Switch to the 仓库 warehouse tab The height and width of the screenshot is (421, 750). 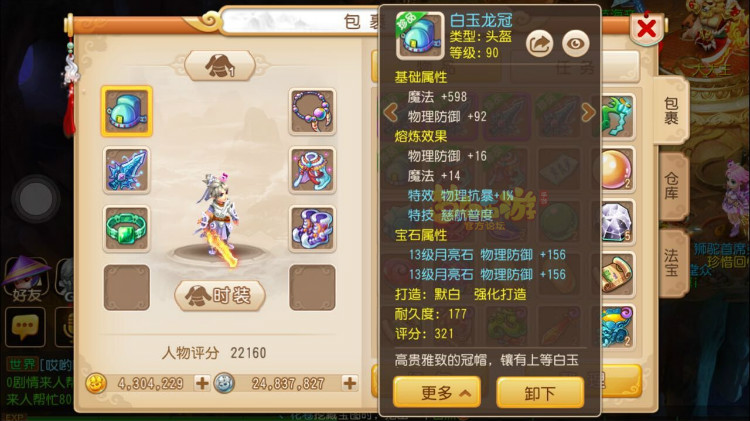[672, 187]
